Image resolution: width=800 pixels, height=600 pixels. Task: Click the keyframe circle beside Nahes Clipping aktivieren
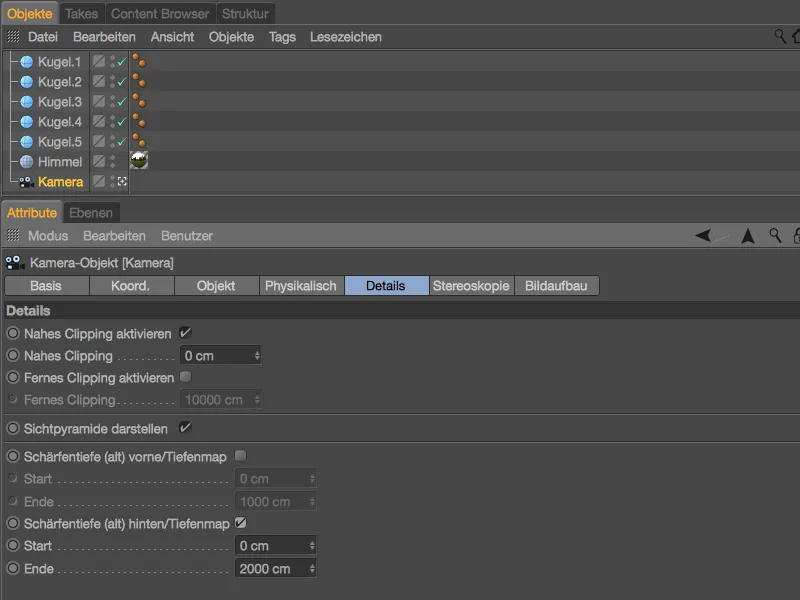(13, 333)
